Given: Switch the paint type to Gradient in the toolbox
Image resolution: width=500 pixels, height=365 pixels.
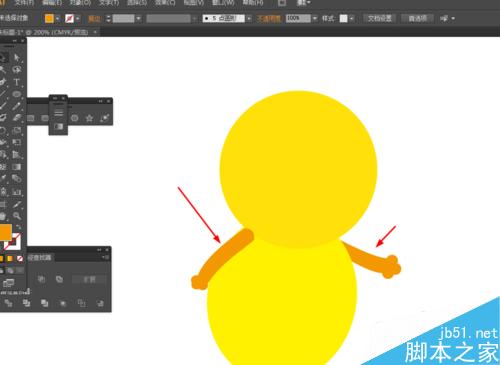Looking at the screenshot, I should point(10,258).
